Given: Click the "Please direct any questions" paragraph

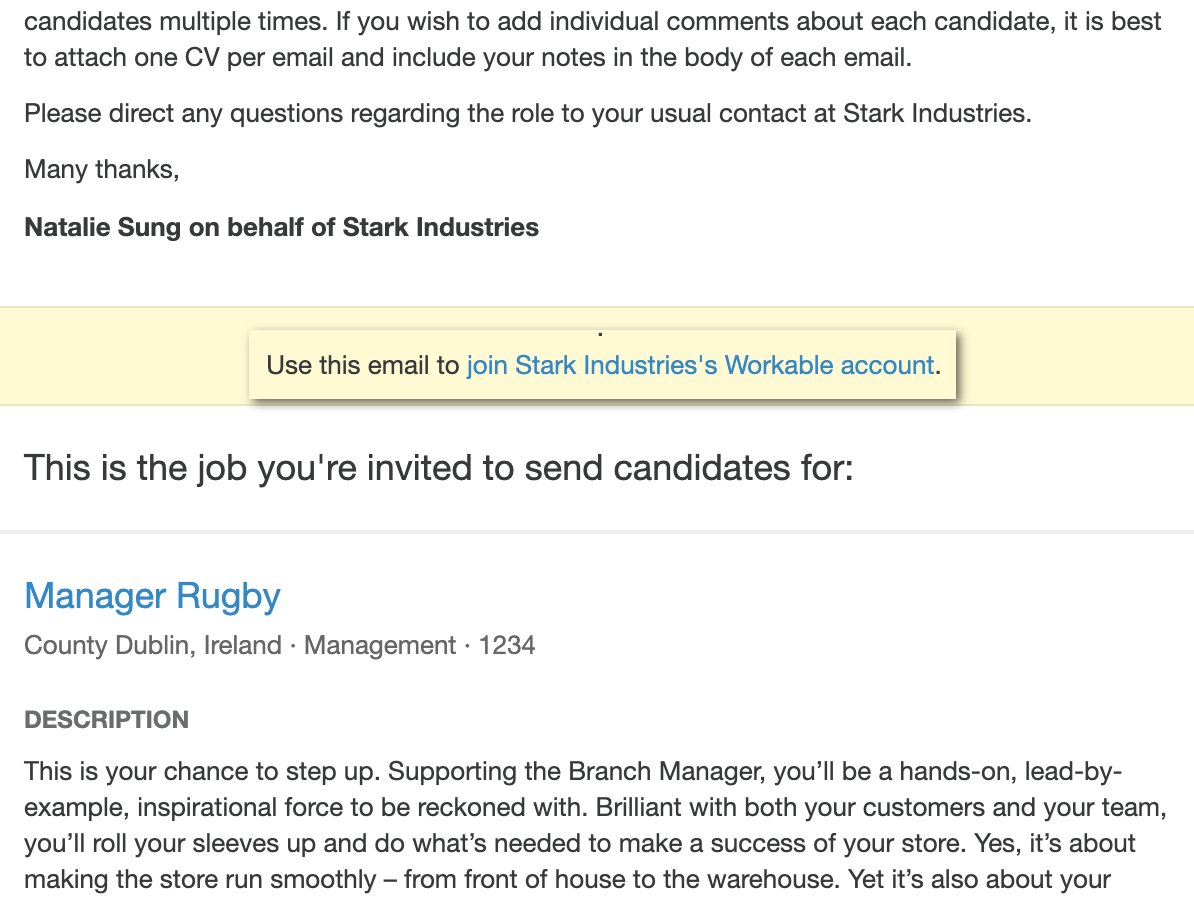Looking at the screenshot, I should tap(528, 113).
